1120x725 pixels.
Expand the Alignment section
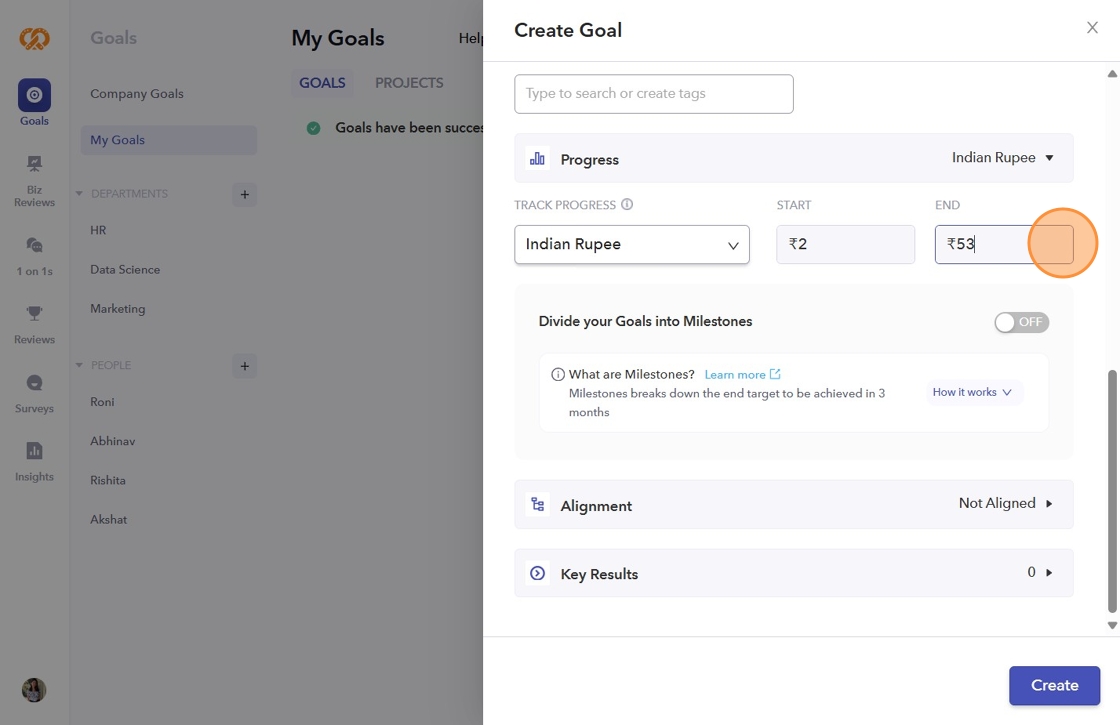click(793, 505)
